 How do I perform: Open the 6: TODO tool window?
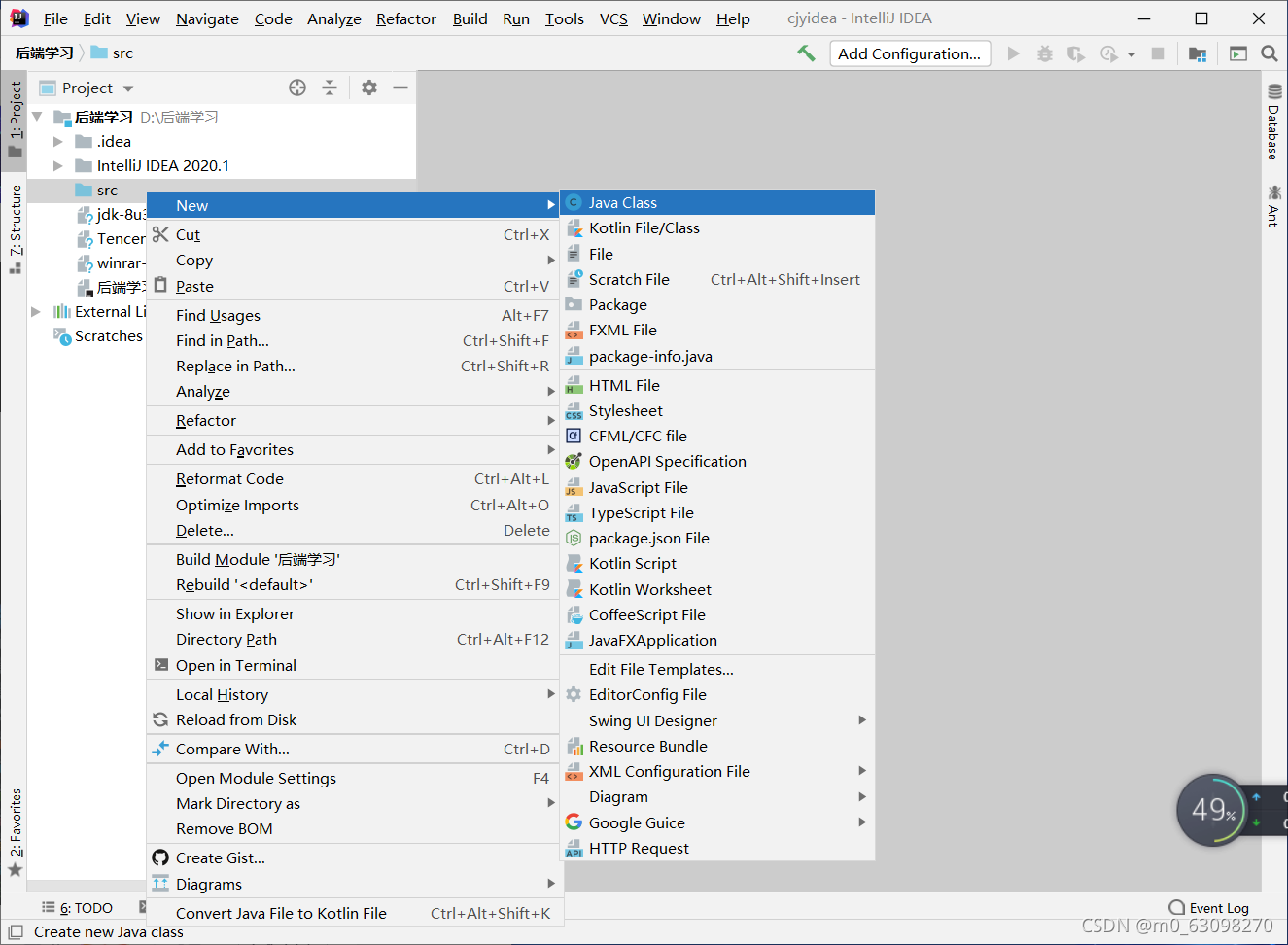click(77, 908)
